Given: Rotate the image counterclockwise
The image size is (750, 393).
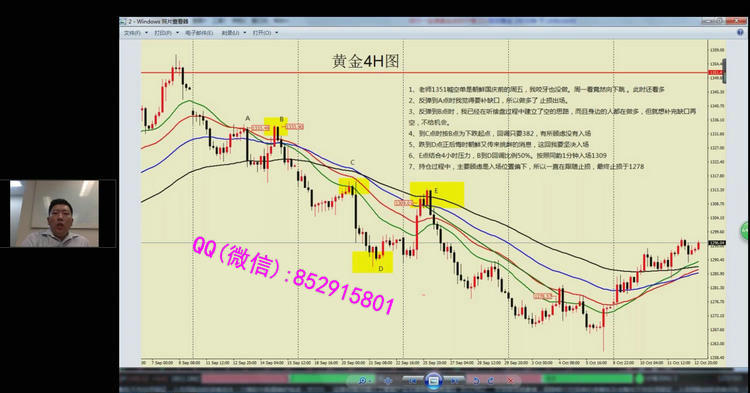Looking at the screenshot, I should (x=475, y=381).
